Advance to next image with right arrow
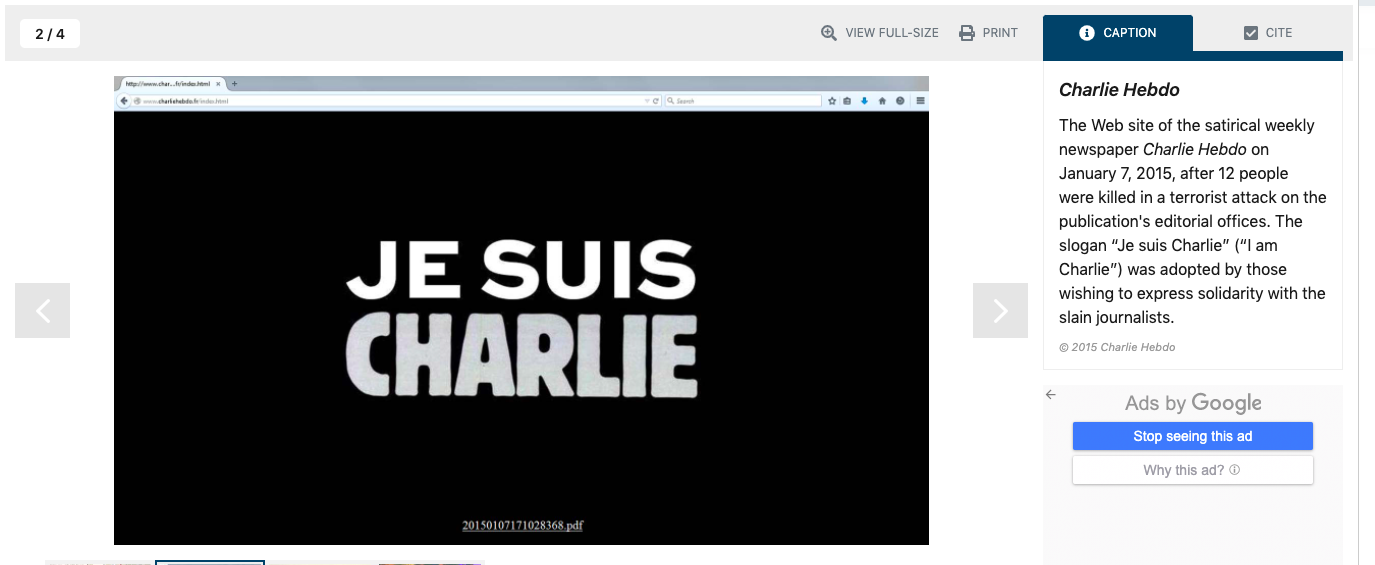 pos(1000,310)
